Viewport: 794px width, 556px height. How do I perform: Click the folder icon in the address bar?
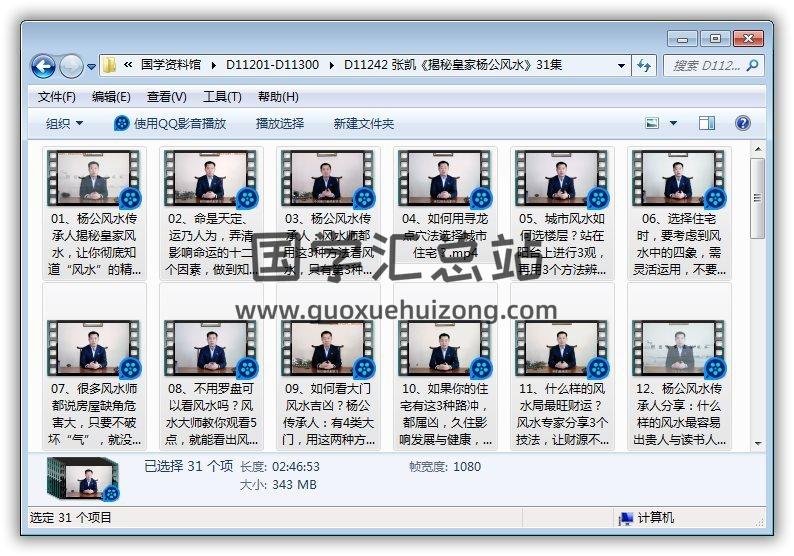(109, 65)
